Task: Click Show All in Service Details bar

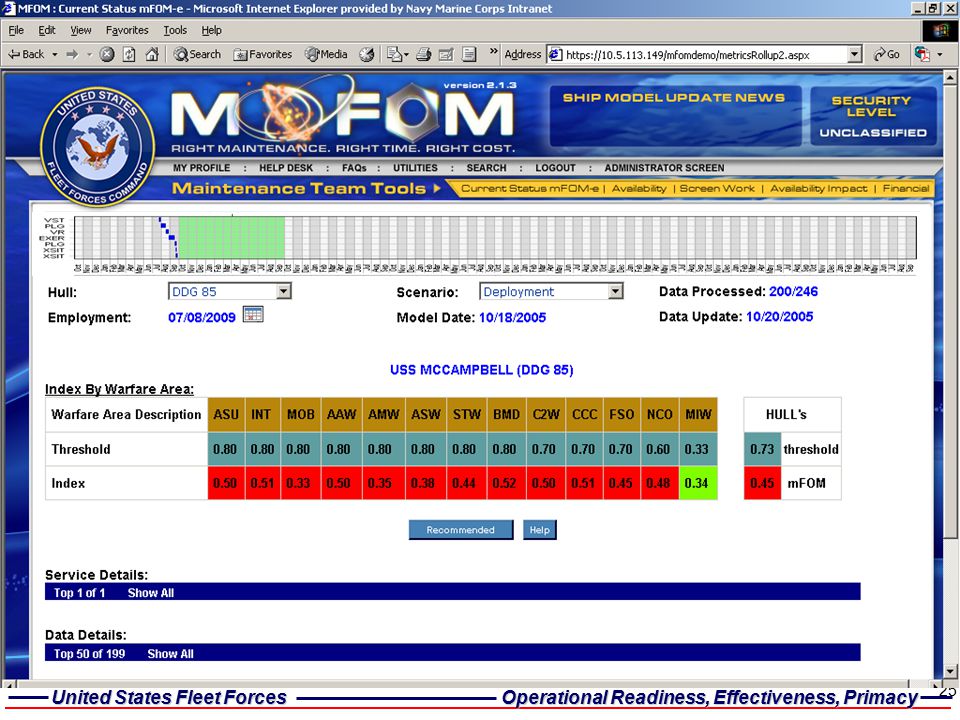Action: [x=151, y=593]
